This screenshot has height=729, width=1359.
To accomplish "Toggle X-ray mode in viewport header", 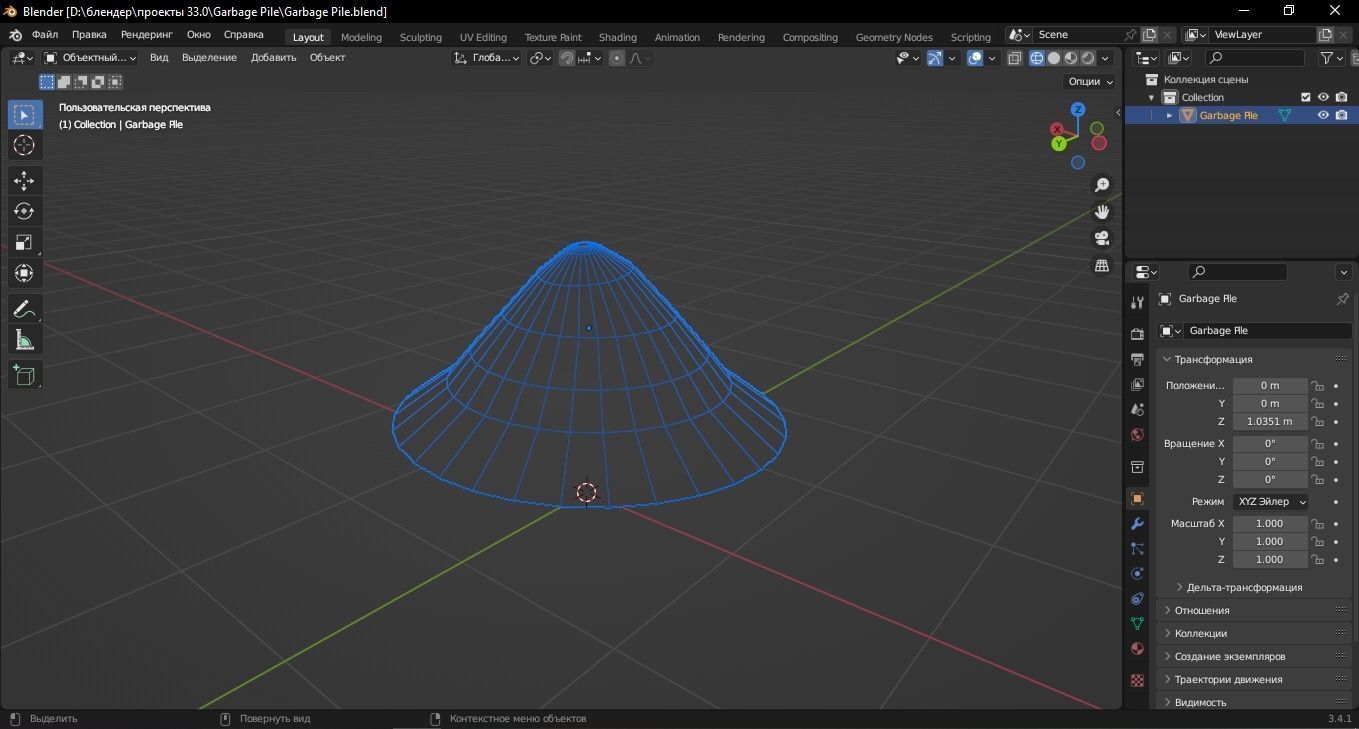I will click(1015, 58).
